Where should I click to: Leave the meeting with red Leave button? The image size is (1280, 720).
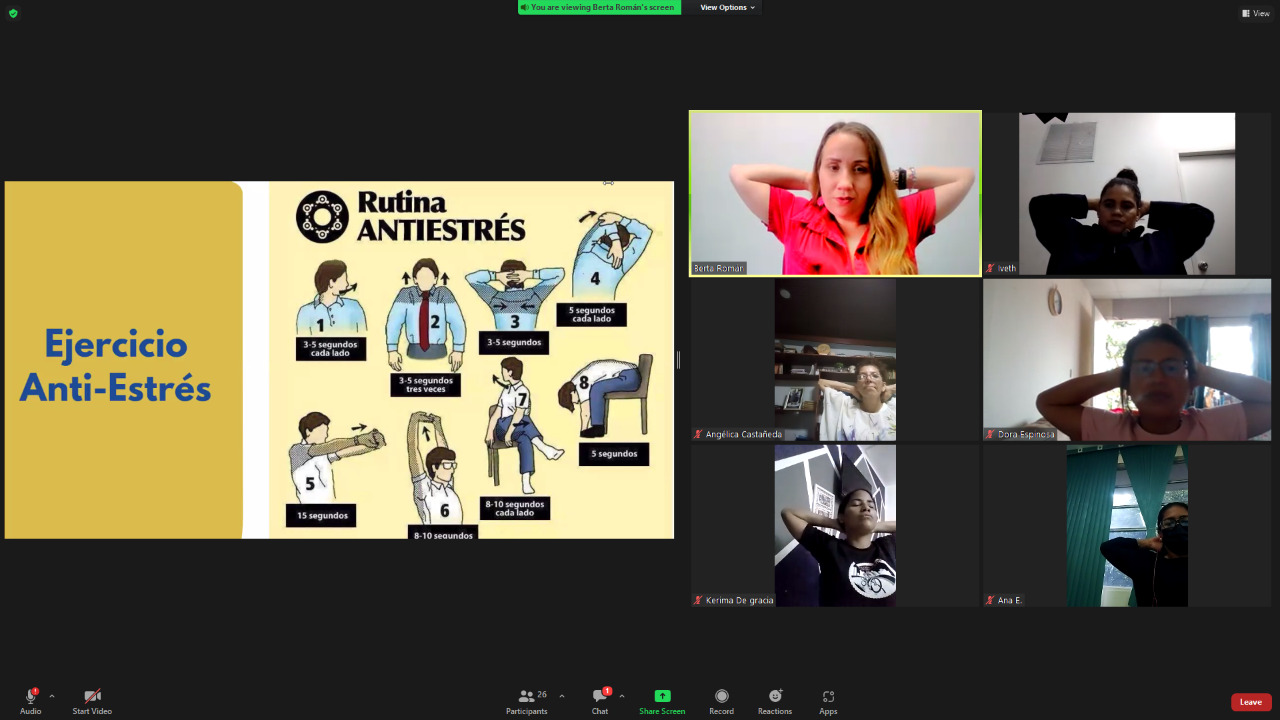point(1251,702)
